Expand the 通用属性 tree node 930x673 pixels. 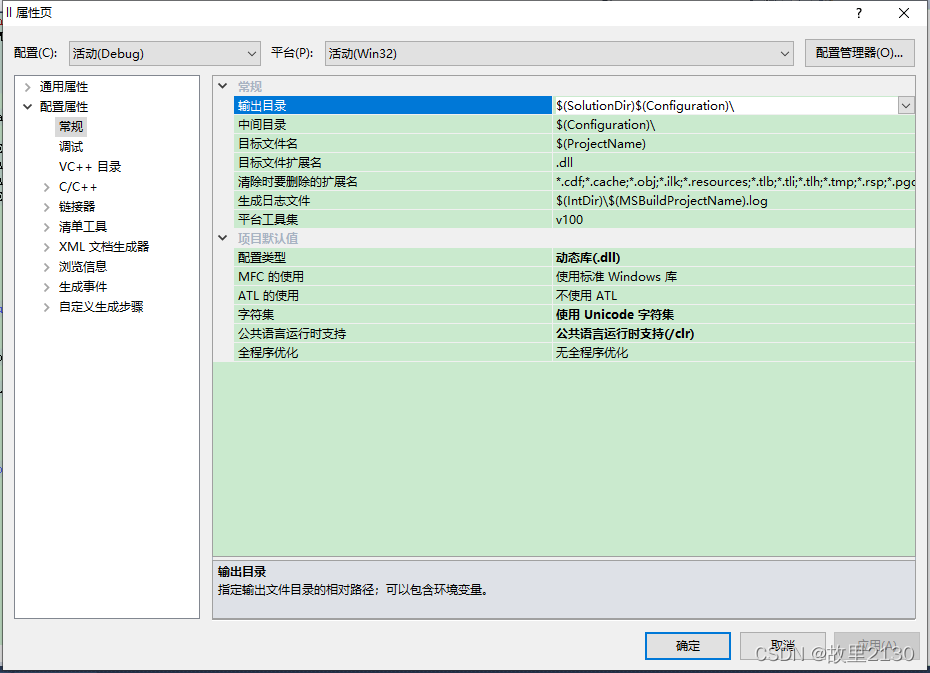pos(27,87)
